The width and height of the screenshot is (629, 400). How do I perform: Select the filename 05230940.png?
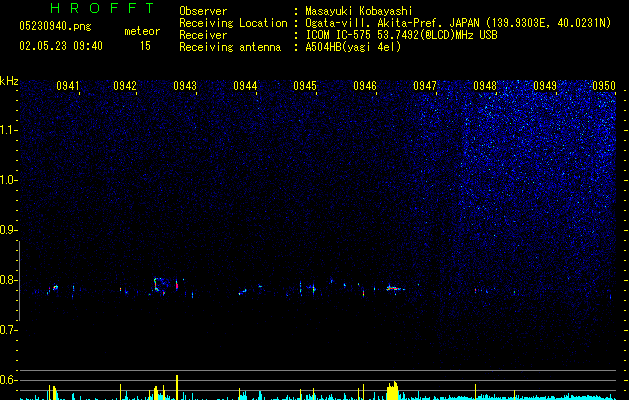pos(55,27)
